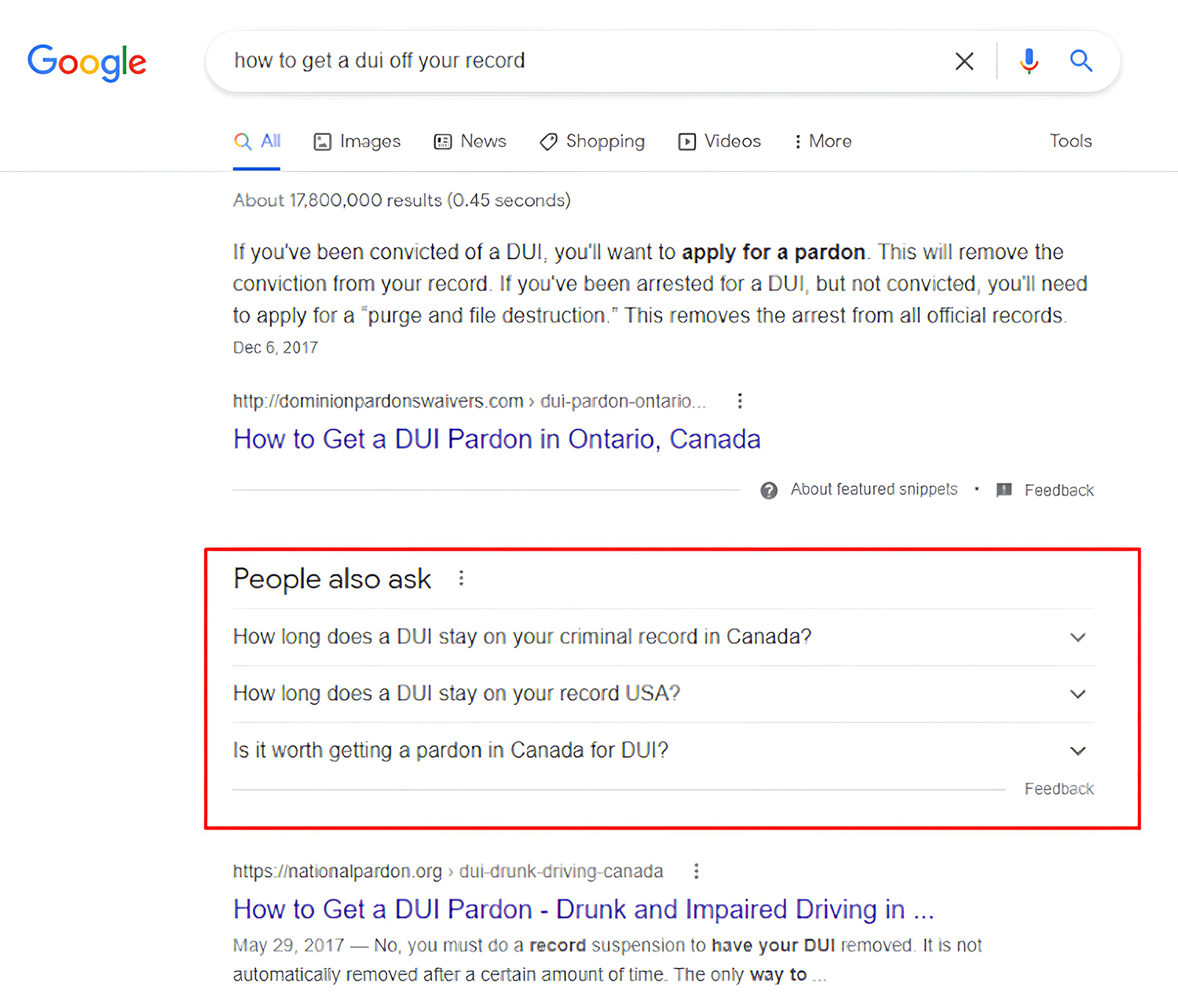Screen dimensions: 1178x1008
Task: Click the Tools button
Action: [x=1070, y=141]
